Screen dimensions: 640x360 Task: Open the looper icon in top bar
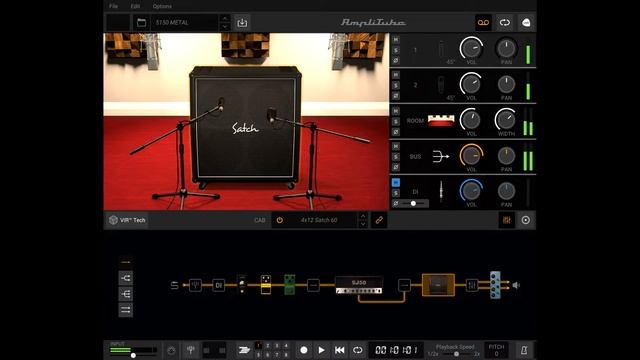pyautogui.click(x=504, y=22)
